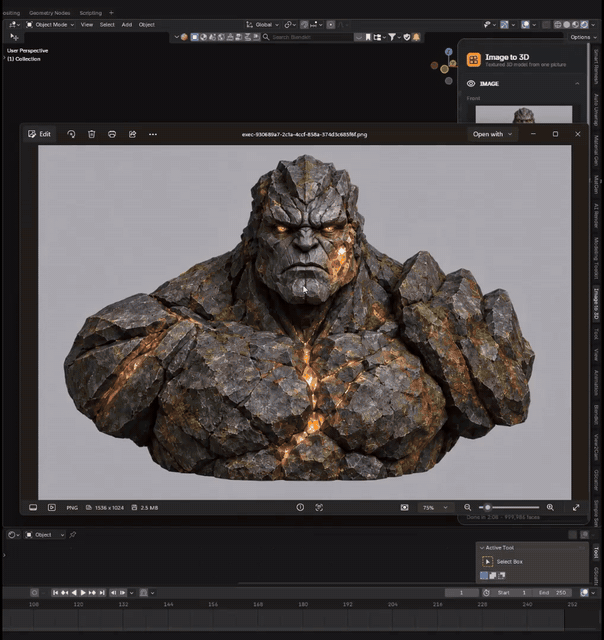Toggle the pin icon beside Object
Image resolution: width=604 pixels, height=640 pixels.
click(73, 535)
